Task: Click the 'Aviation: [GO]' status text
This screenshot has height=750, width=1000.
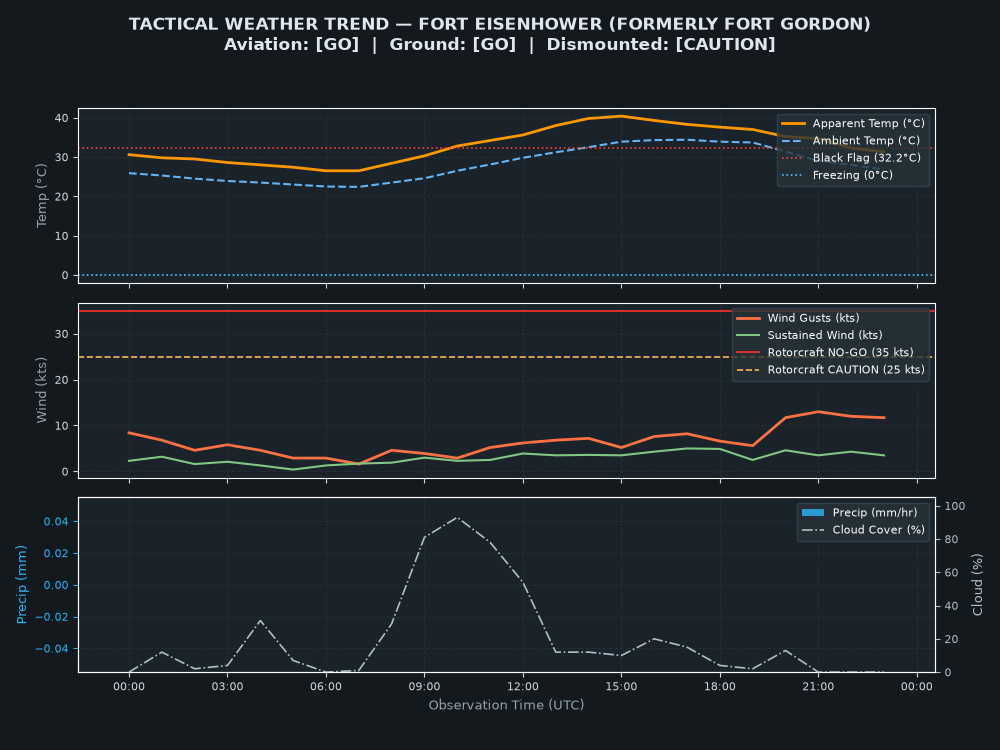Action: tap(291, 45)
